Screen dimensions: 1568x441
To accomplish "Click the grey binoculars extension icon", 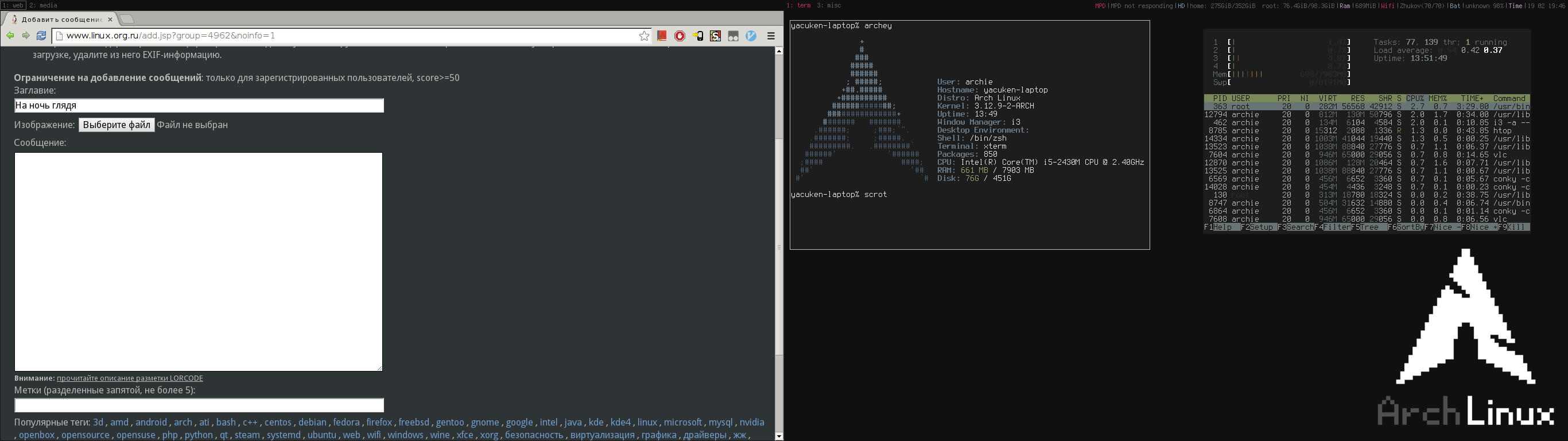I will click(733, 37).
